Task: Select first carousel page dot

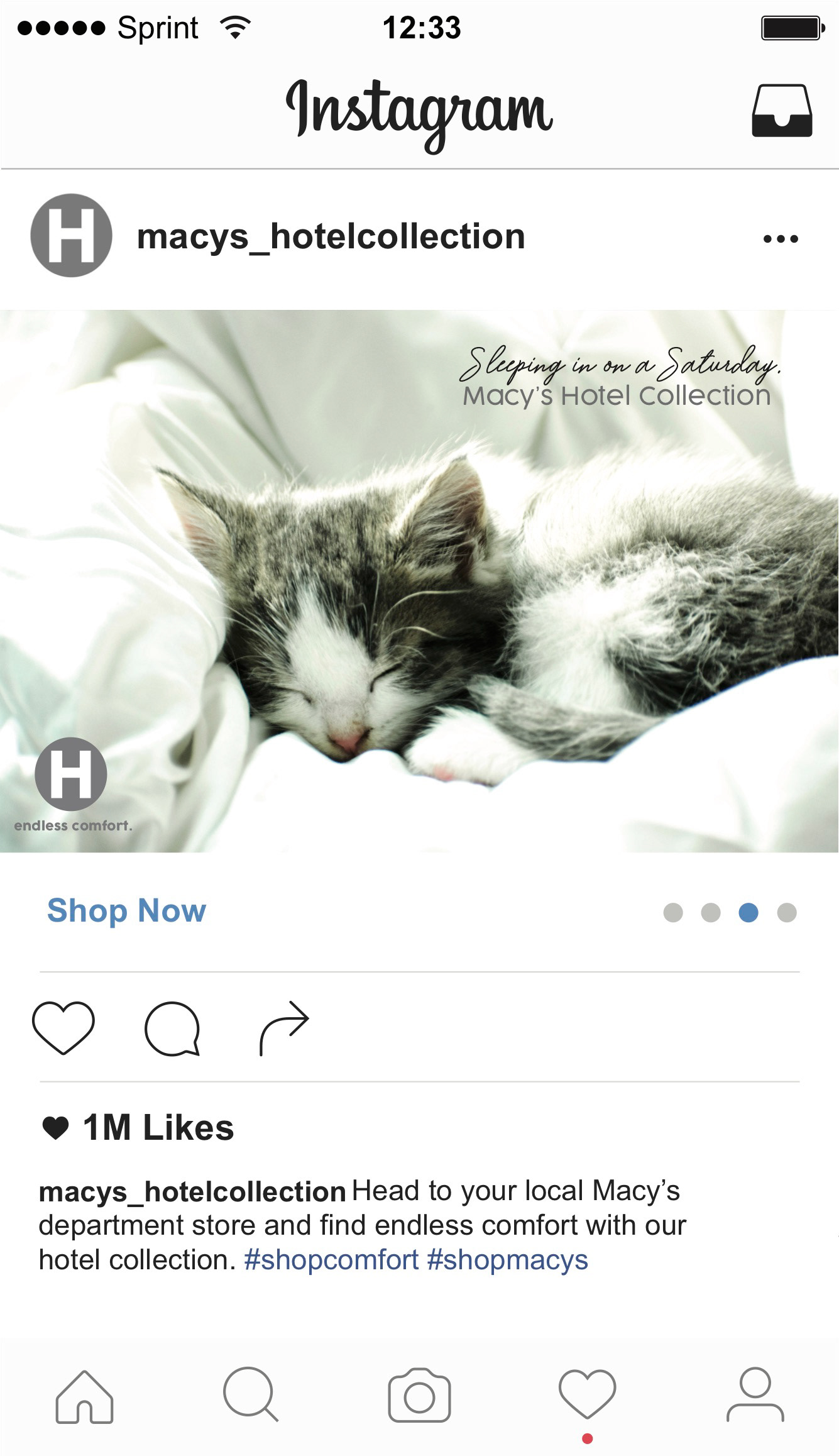Action: (x=673, y=912)
